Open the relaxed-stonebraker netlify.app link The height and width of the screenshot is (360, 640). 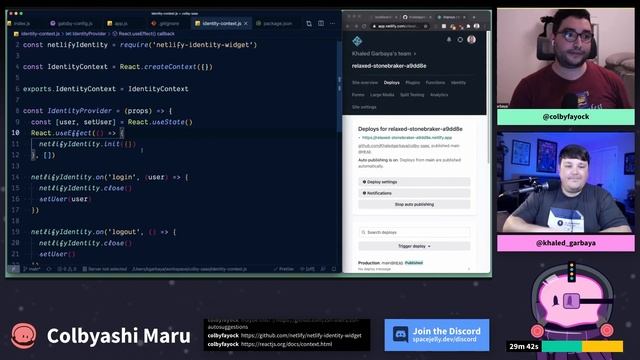[x=407, y=138]
